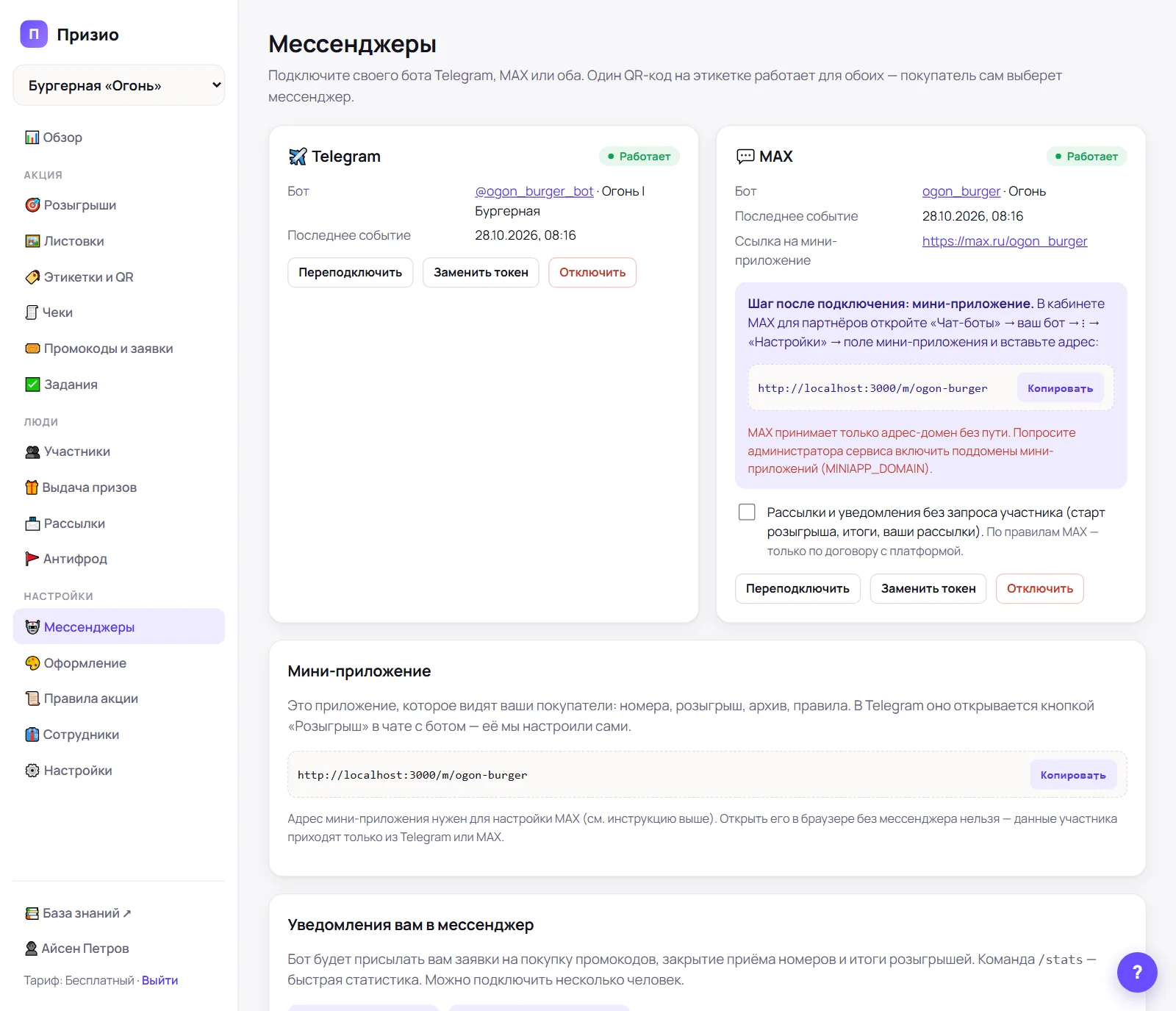Open the Выдача призов gift icon
1176x1011 pixels.
[x=32, y=487]
